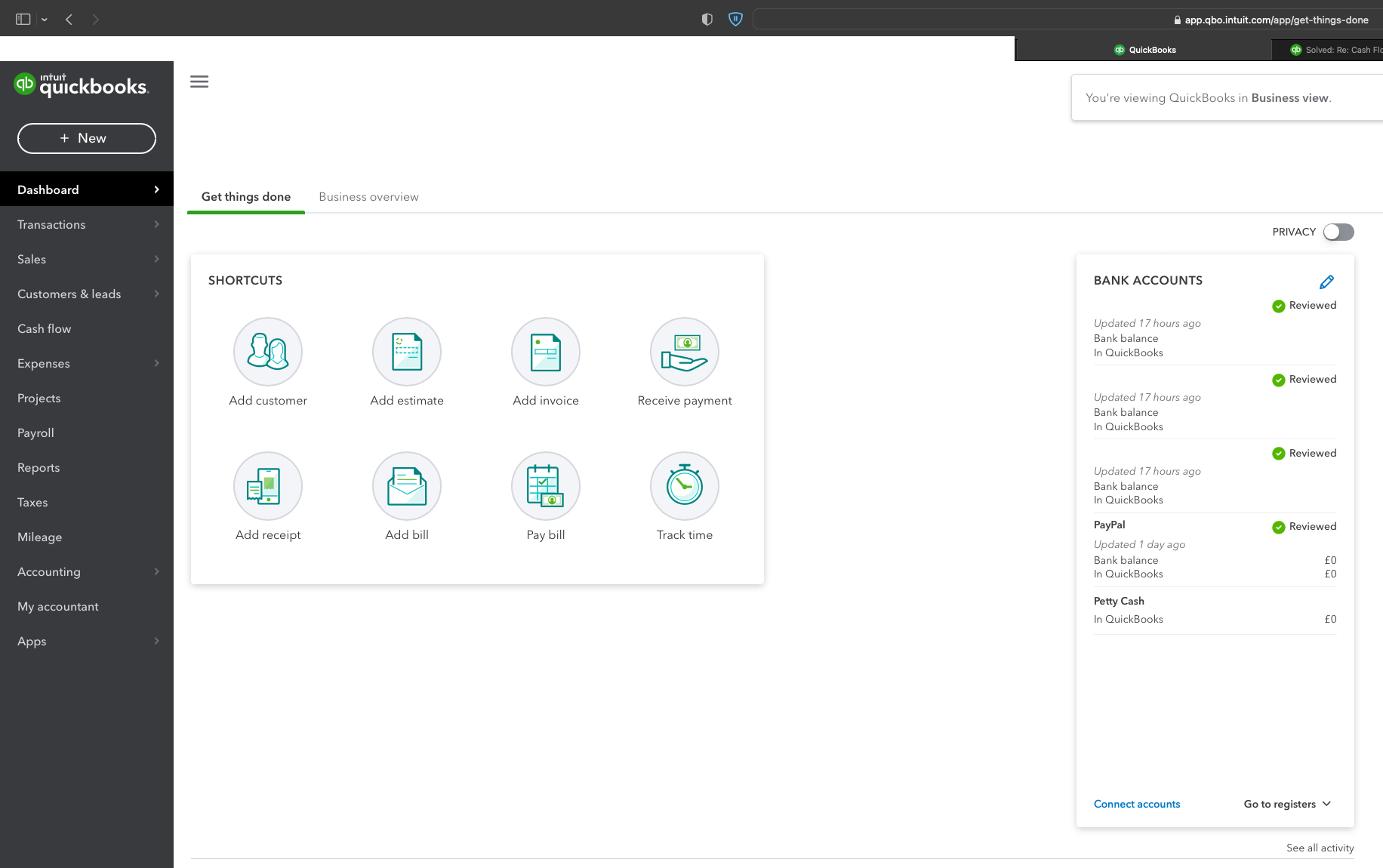Go back with the browser back arrow
Viewport: 1383px width, 868px height.
pos(69,20)
